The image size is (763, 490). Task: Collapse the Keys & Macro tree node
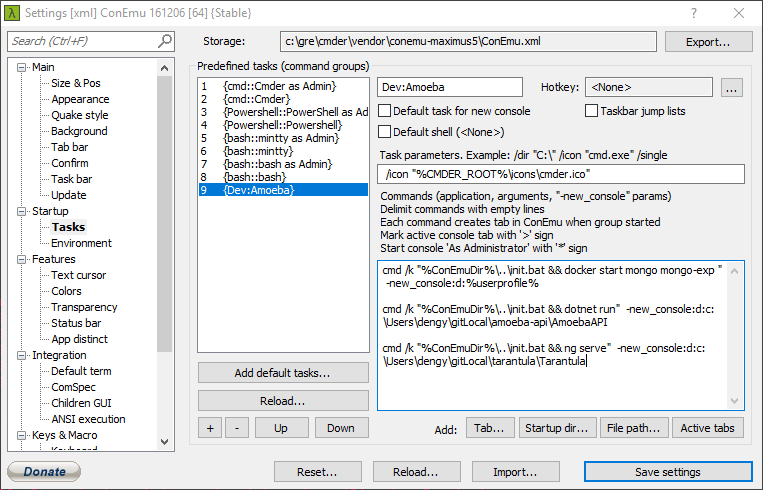click(x=21, y=435)
